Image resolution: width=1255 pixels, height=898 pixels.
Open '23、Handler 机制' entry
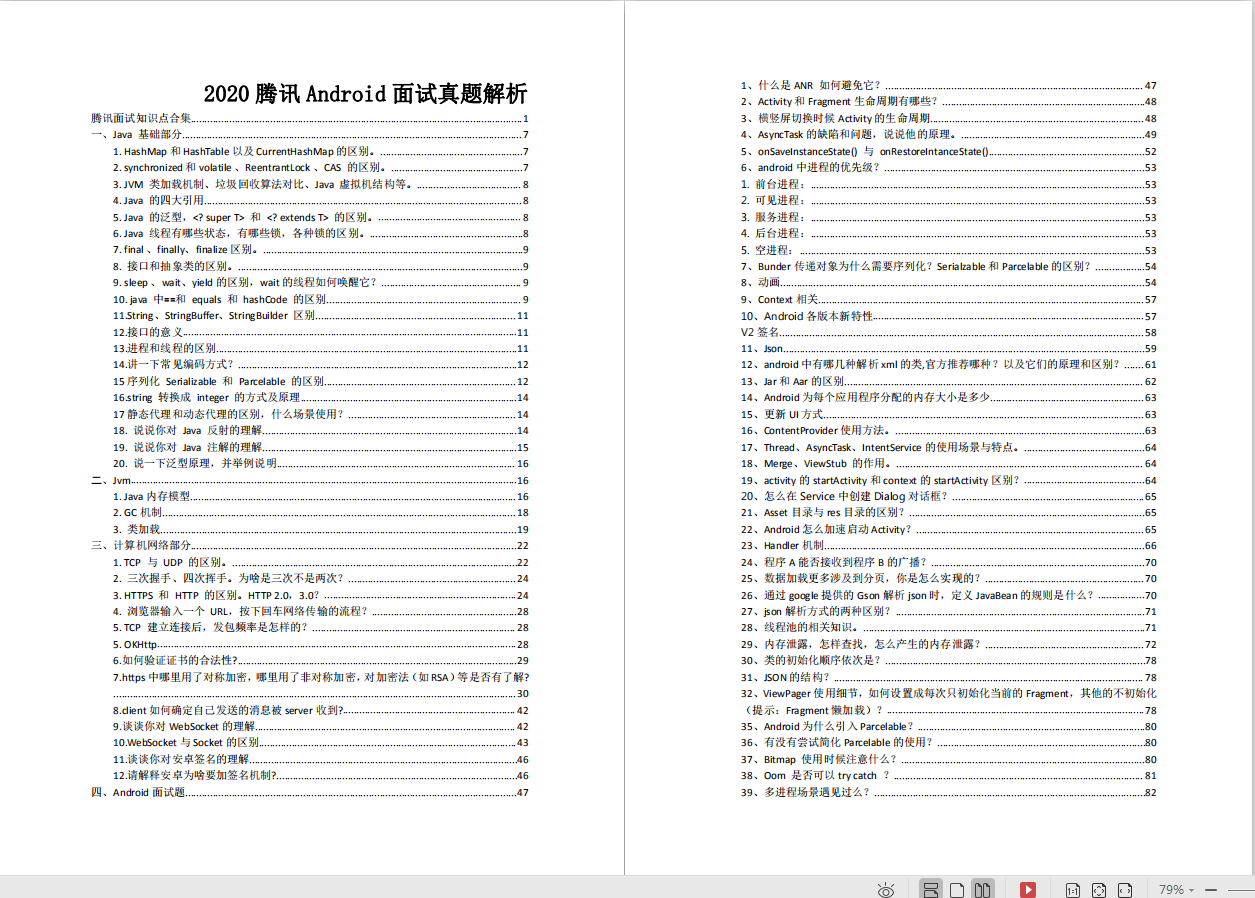click(949, 546)
